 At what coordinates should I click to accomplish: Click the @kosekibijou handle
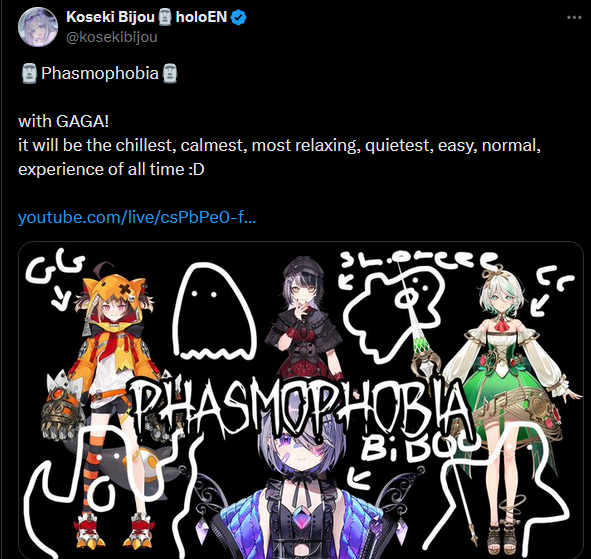[112, 37]
